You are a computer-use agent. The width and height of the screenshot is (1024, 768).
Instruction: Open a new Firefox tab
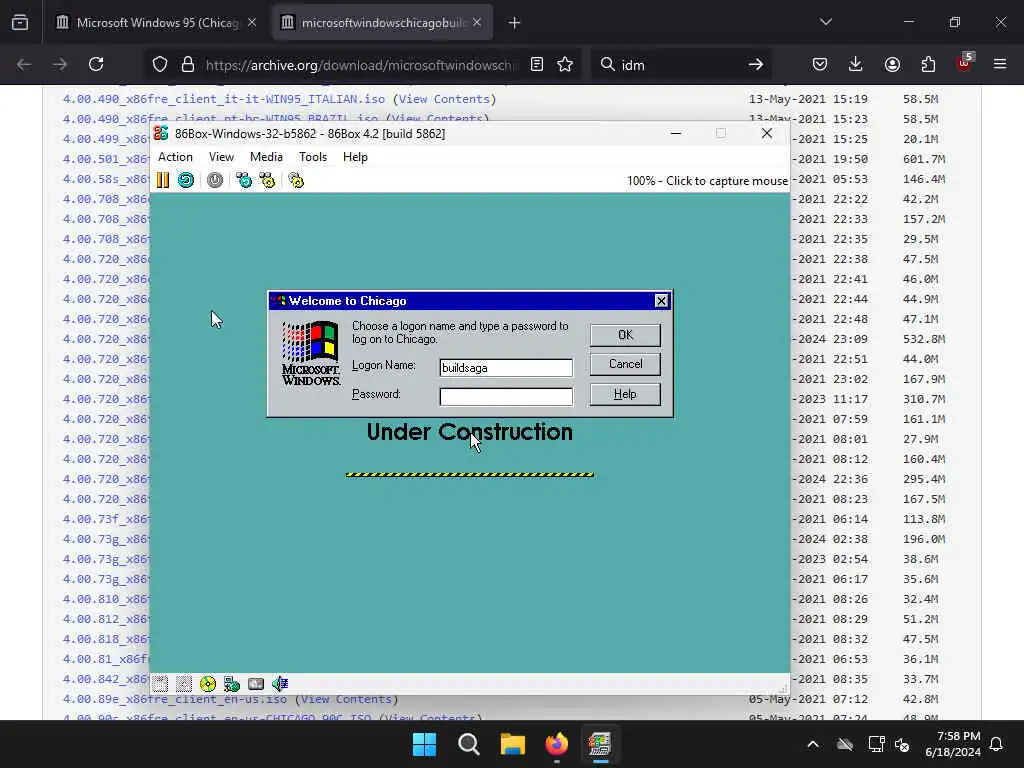515,23
